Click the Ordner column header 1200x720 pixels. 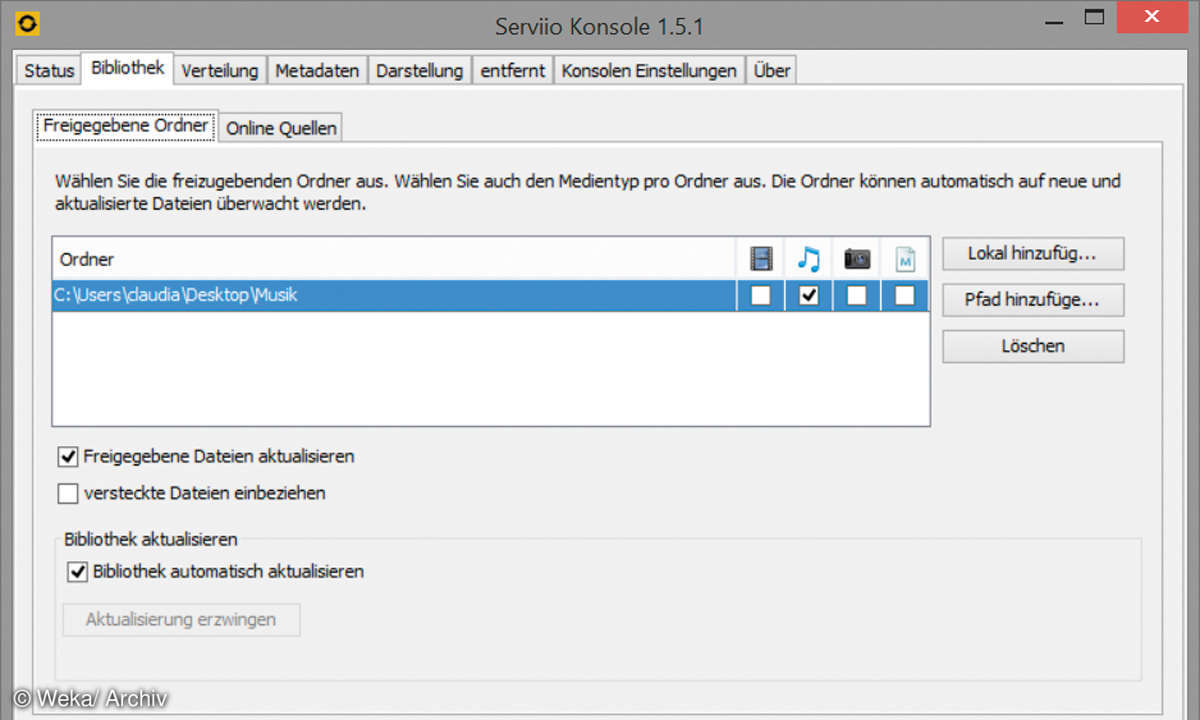394,260
